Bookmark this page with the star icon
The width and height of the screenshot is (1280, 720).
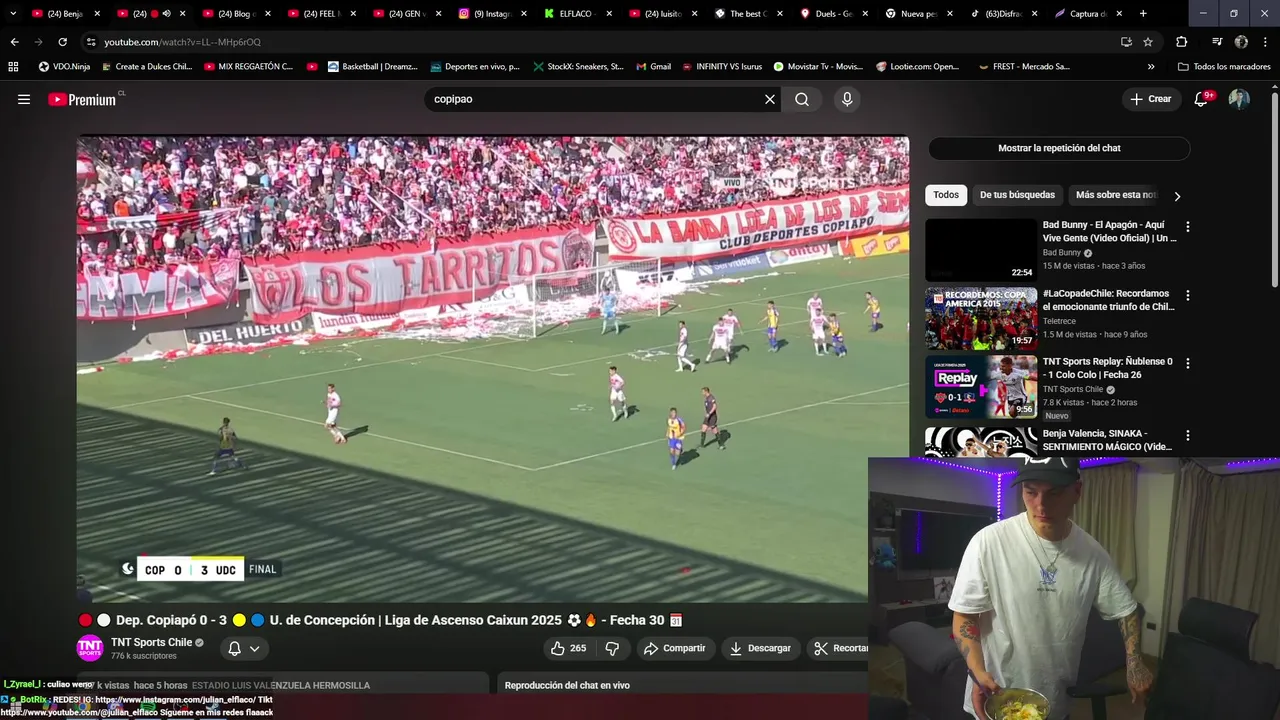coord(1148,42)
